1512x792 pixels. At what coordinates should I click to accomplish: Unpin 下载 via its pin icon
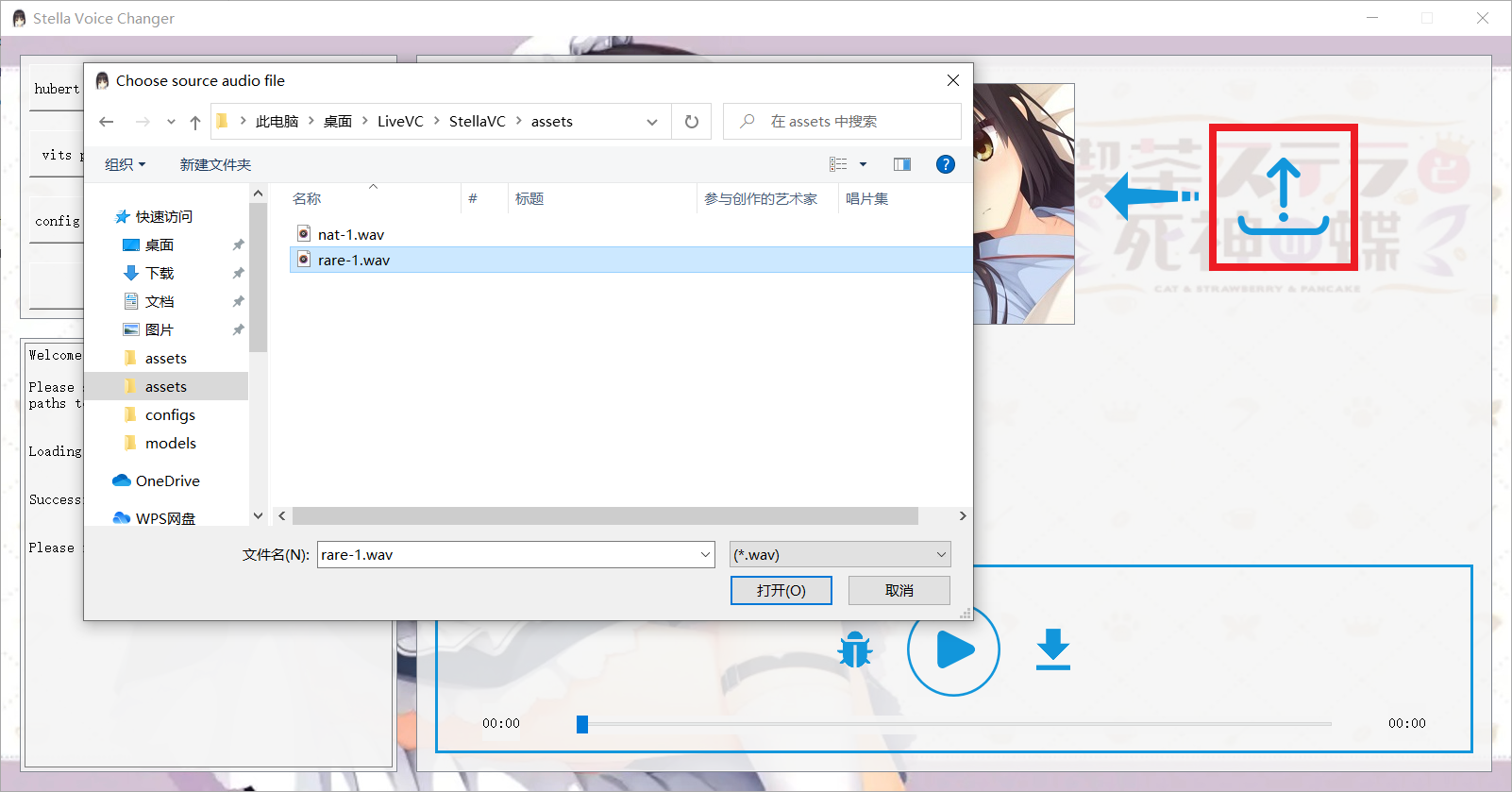[x=238, y=273]
